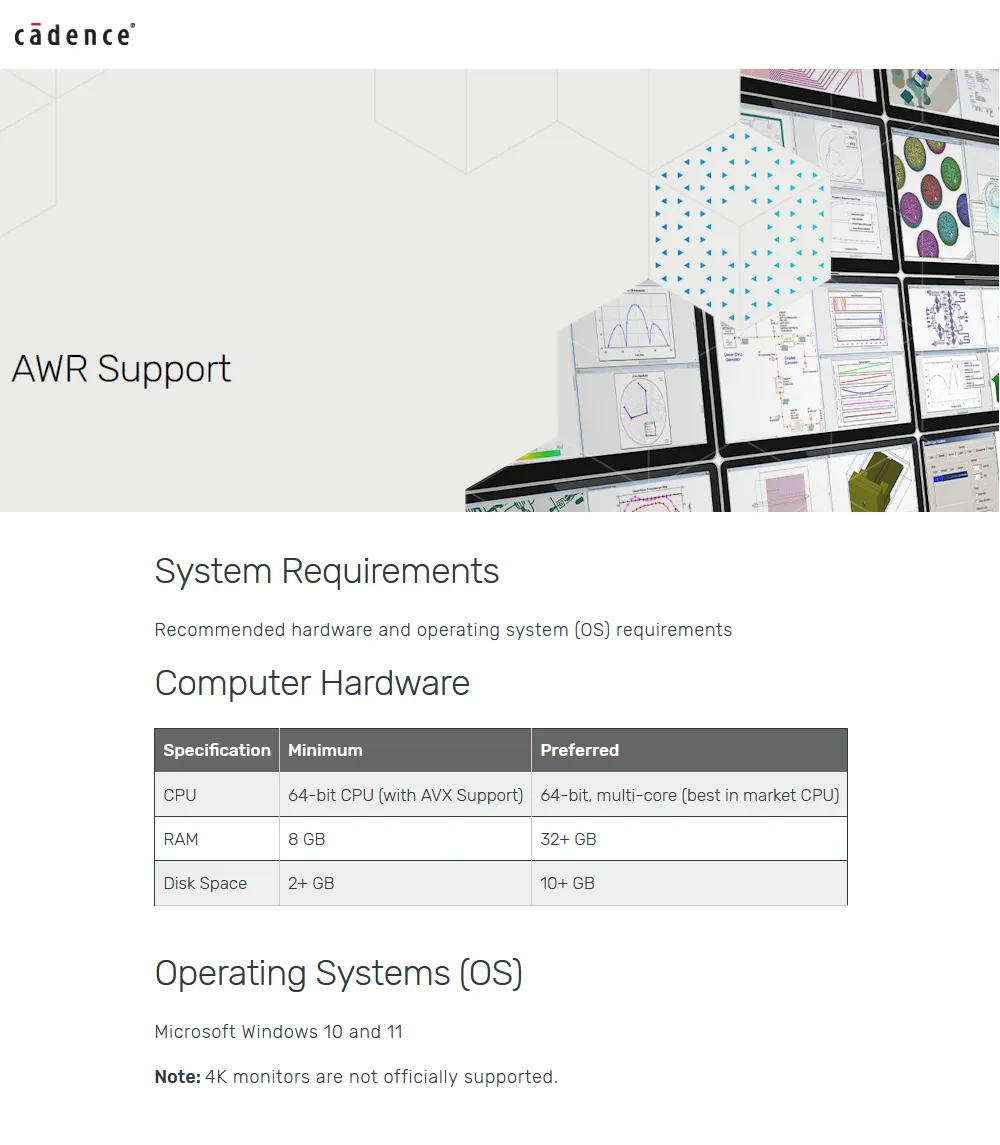Click the Minimum column header
This screenshot has height=1145, width=1000.
click(x=325, y=750)
